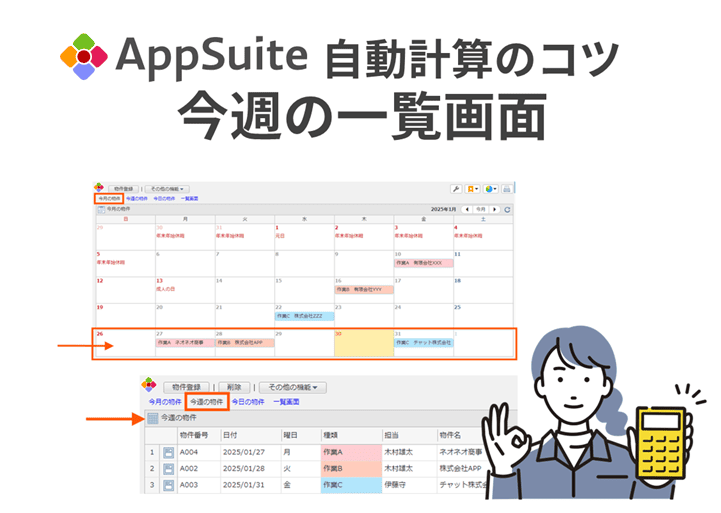Click the 2025年1月 label in calendar header
This screenshot has width=721, height=513.
click(443, 210)
